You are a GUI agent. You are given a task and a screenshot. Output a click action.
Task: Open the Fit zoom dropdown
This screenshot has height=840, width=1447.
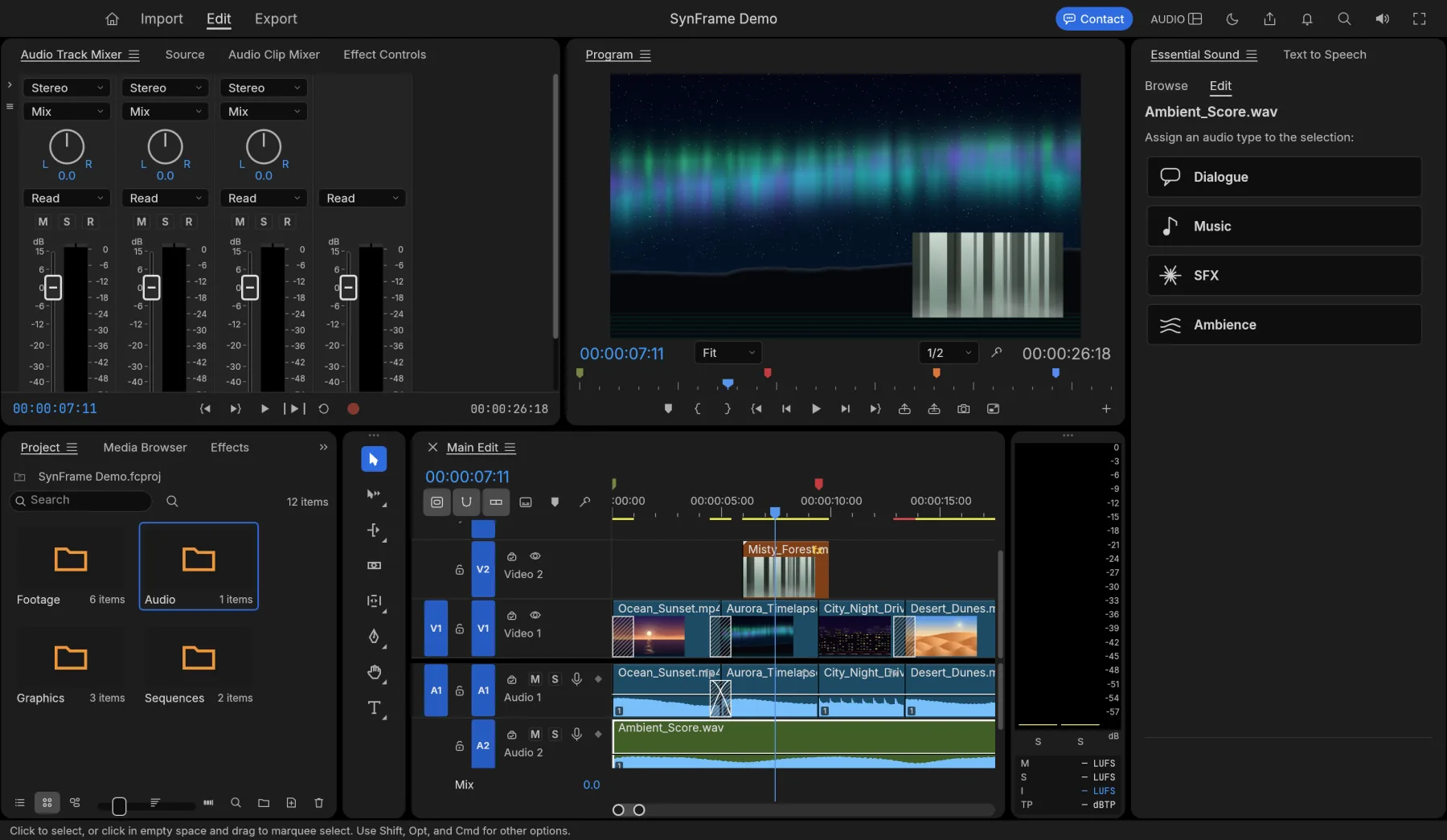coord(728,353)
